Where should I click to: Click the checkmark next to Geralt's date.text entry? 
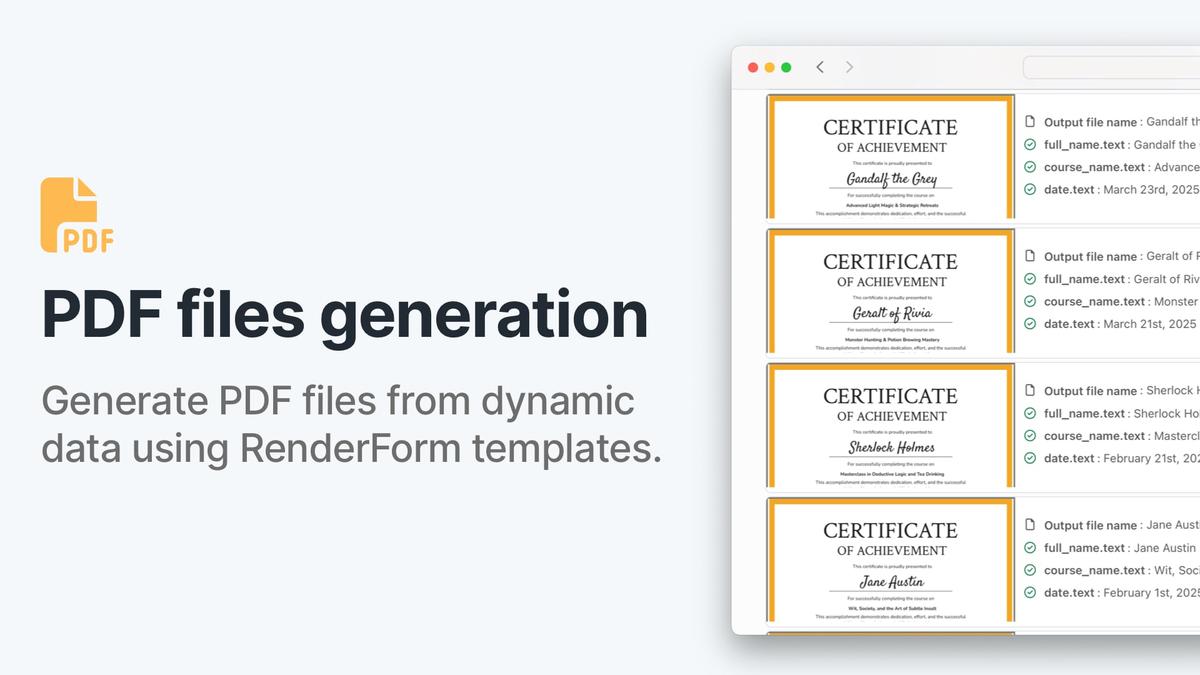click(x=1029, y=323)
